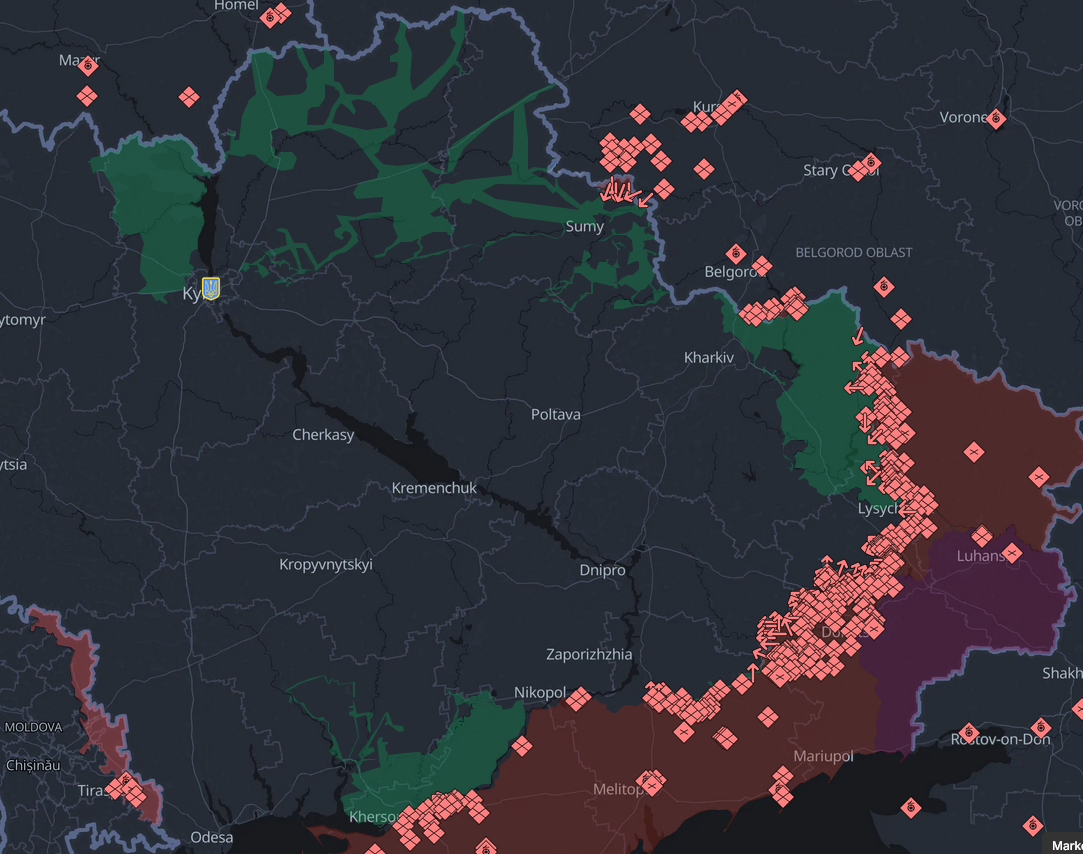This screenshot has width=1083, height=854.
Task: Click the Cherkasy city label
Action: point(323,435)
